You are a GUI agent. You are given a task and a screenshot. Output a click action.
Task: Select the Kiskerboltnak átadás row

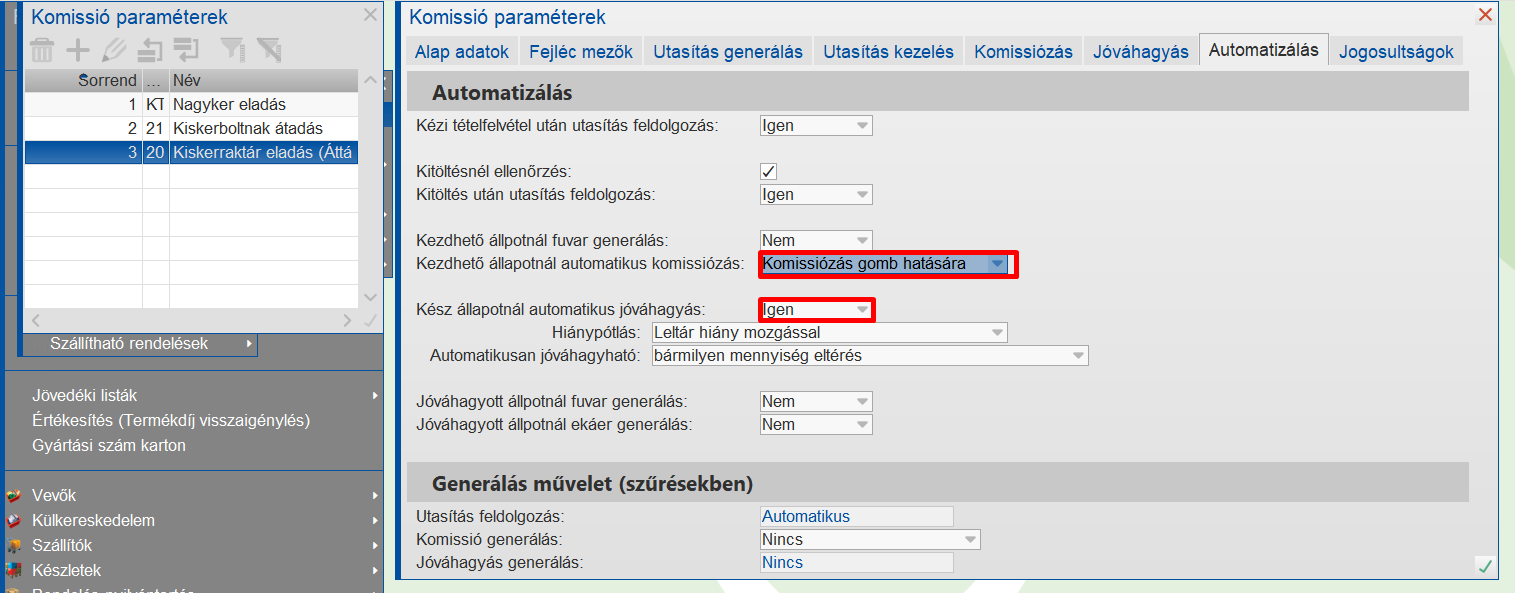click(190, 128)
